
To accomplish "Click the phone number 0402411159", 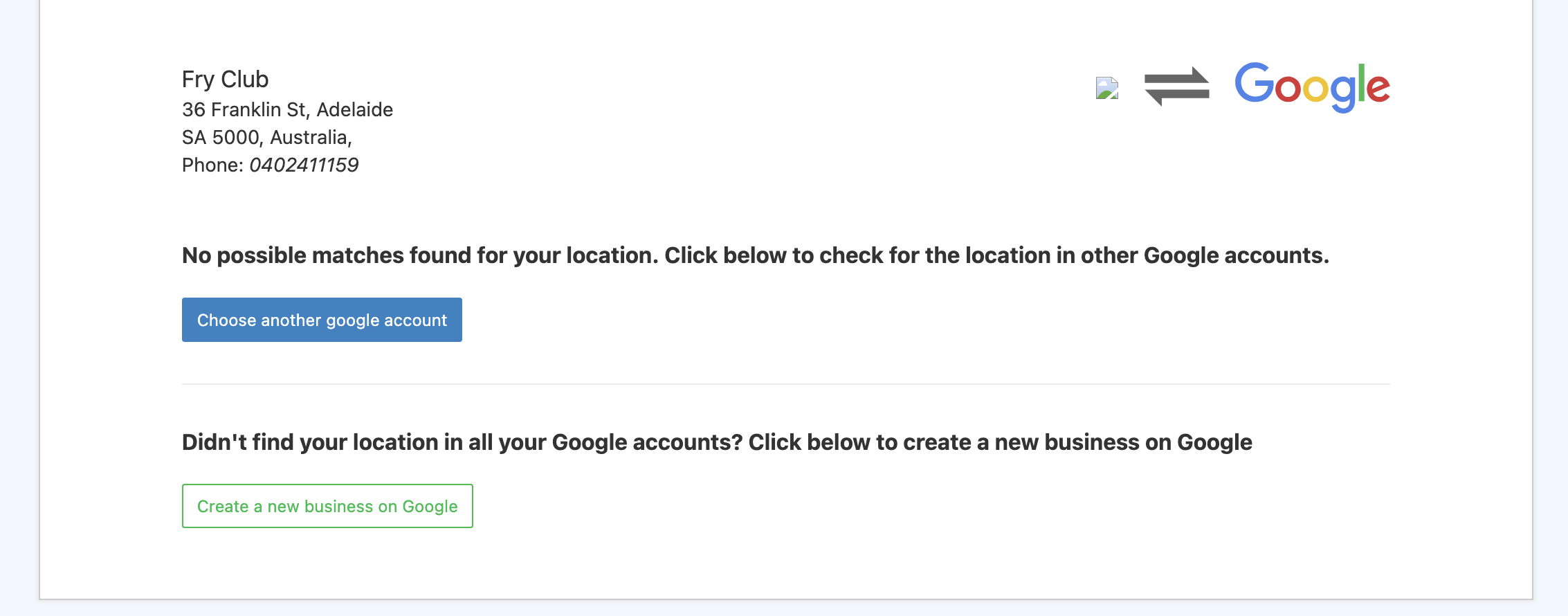I will [x=304, y=165].
